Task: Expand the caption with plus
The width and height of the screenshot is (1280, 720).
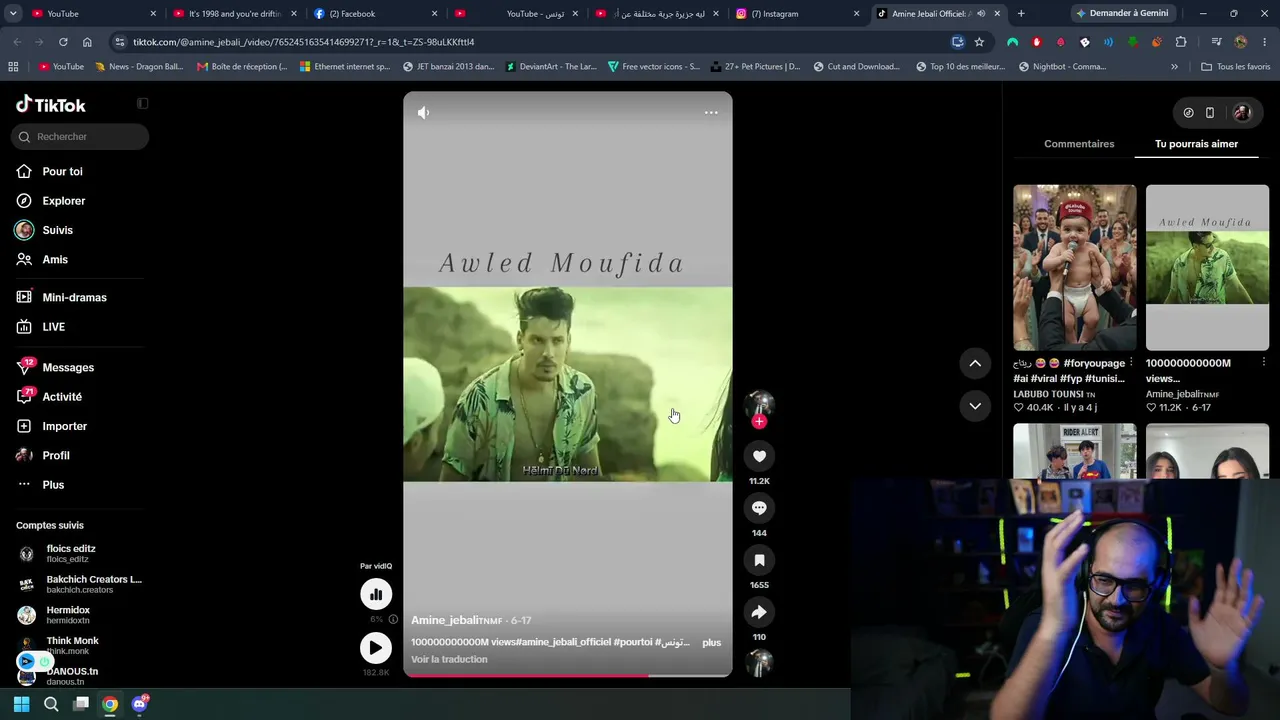Action: 711,642
